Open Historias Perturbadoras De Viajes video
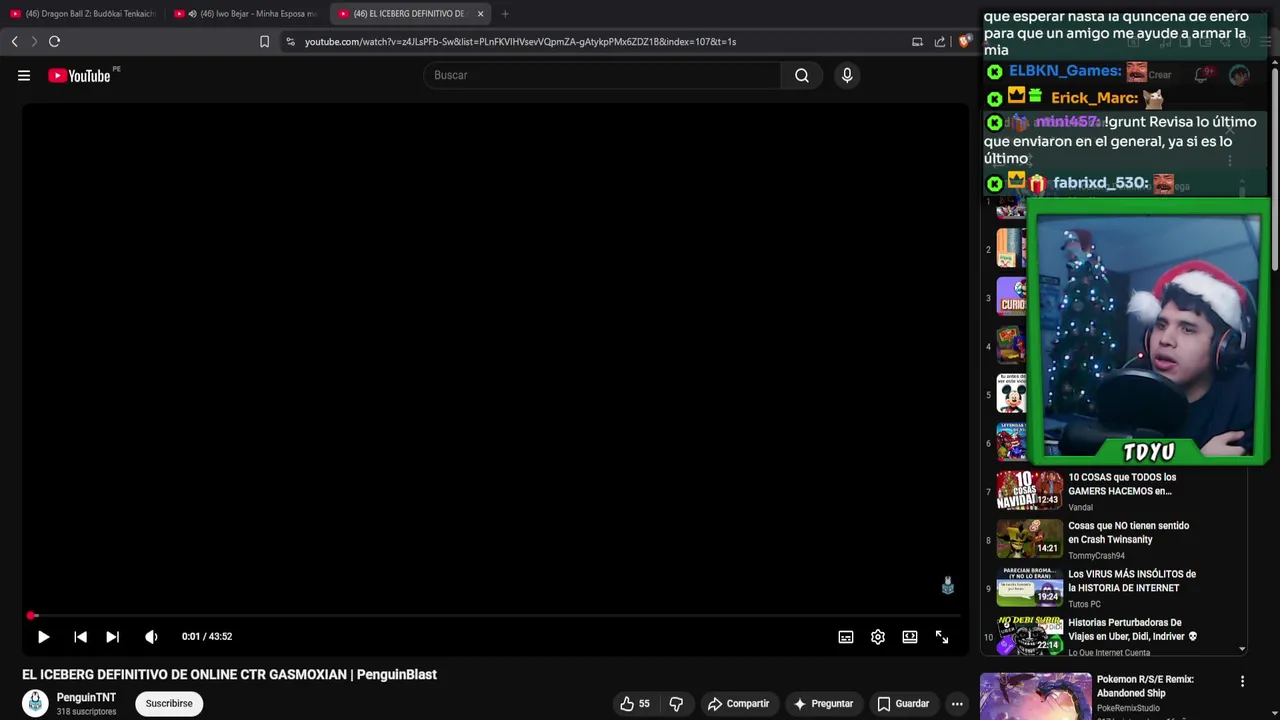Viewport: 1280px width, 720px height. [x=1133, y=630]
